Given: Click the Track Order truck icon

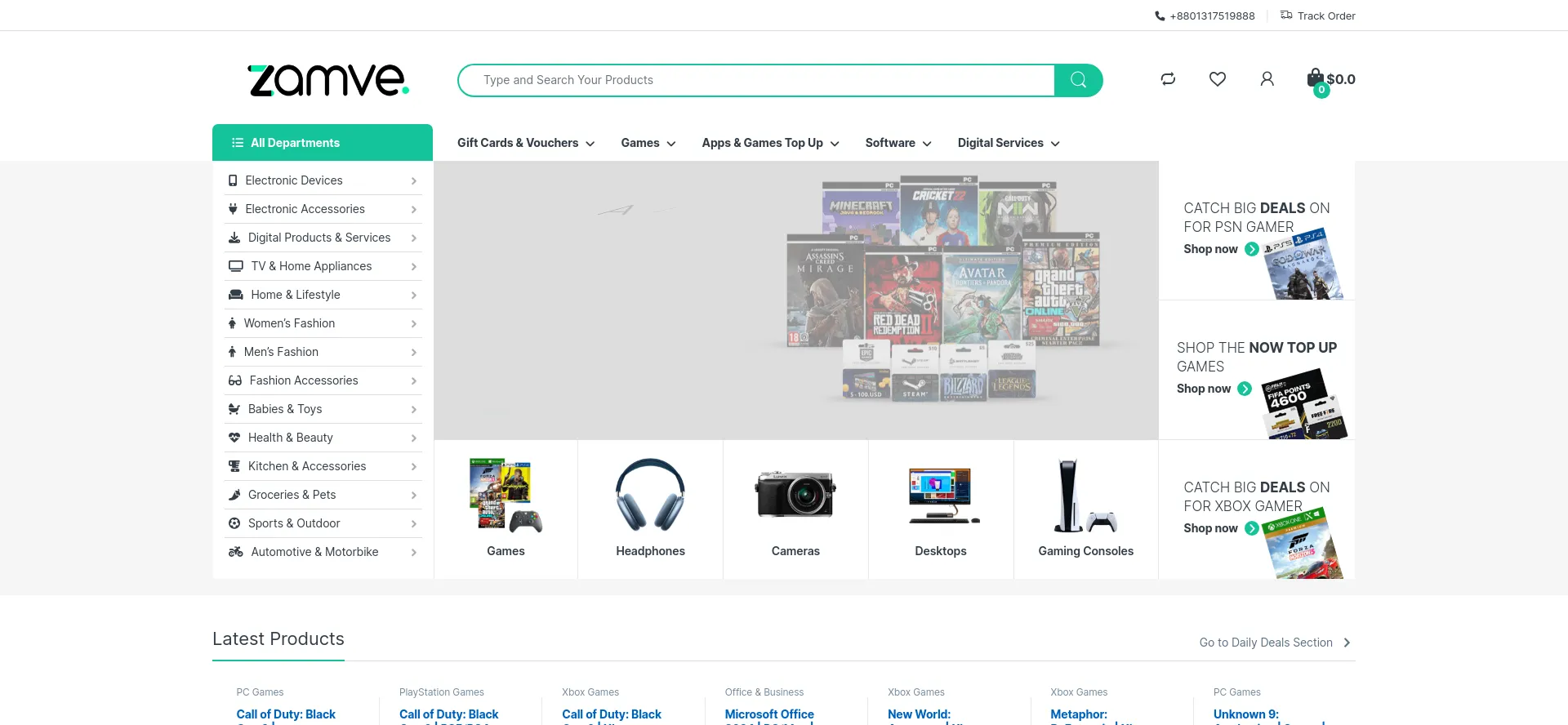Looking at the screenshot, I should (1286, 16).
